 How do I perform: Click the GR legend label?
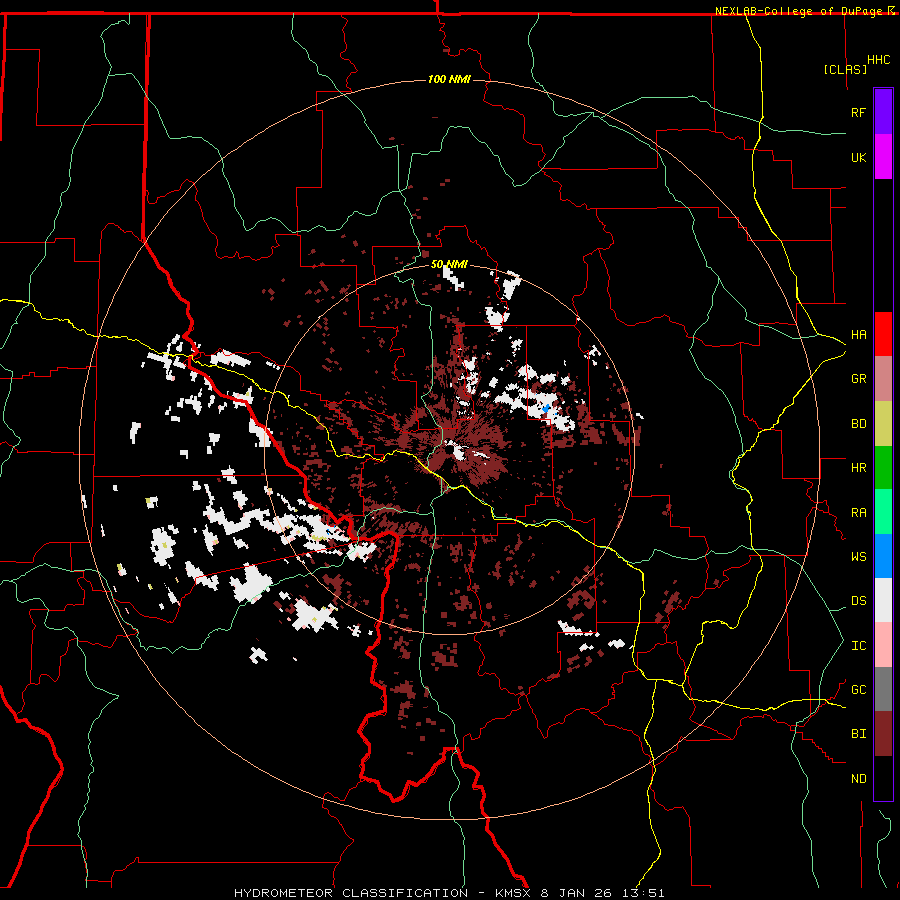tap(858, 379)
